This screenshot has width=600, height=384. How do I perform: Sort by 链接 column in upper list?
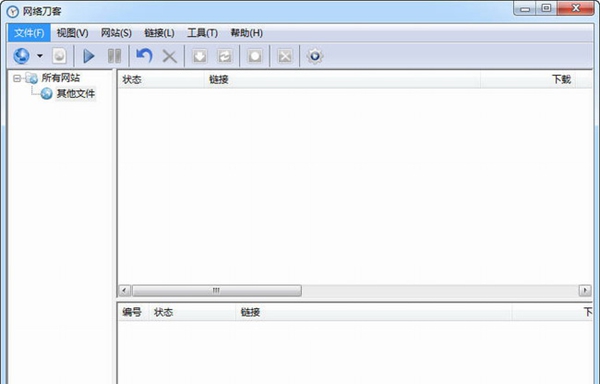coord(342,80)
